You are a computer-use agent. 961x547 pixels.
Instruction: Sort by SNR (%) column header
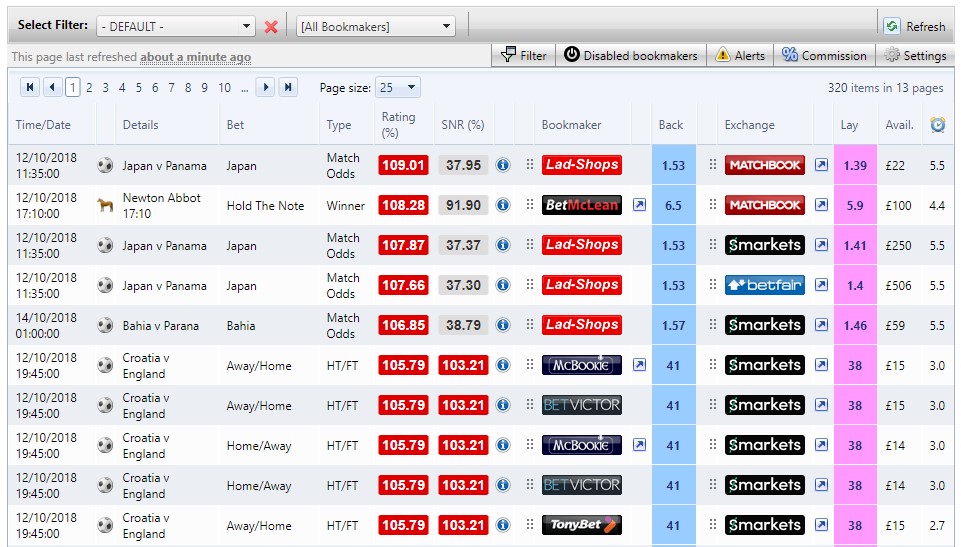click(463, 125)
